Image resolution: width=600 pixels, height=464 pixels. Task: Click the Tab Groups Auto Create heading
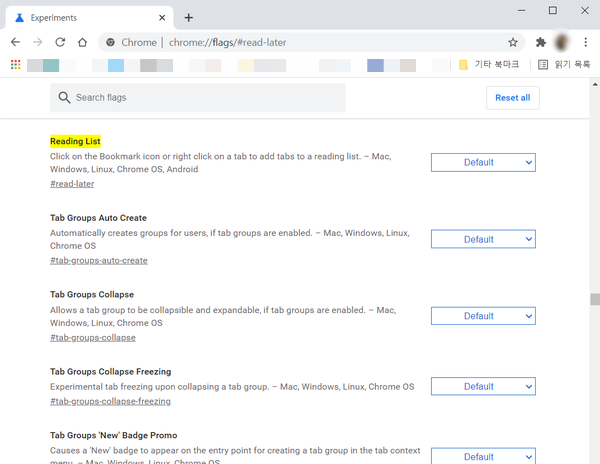98,218
